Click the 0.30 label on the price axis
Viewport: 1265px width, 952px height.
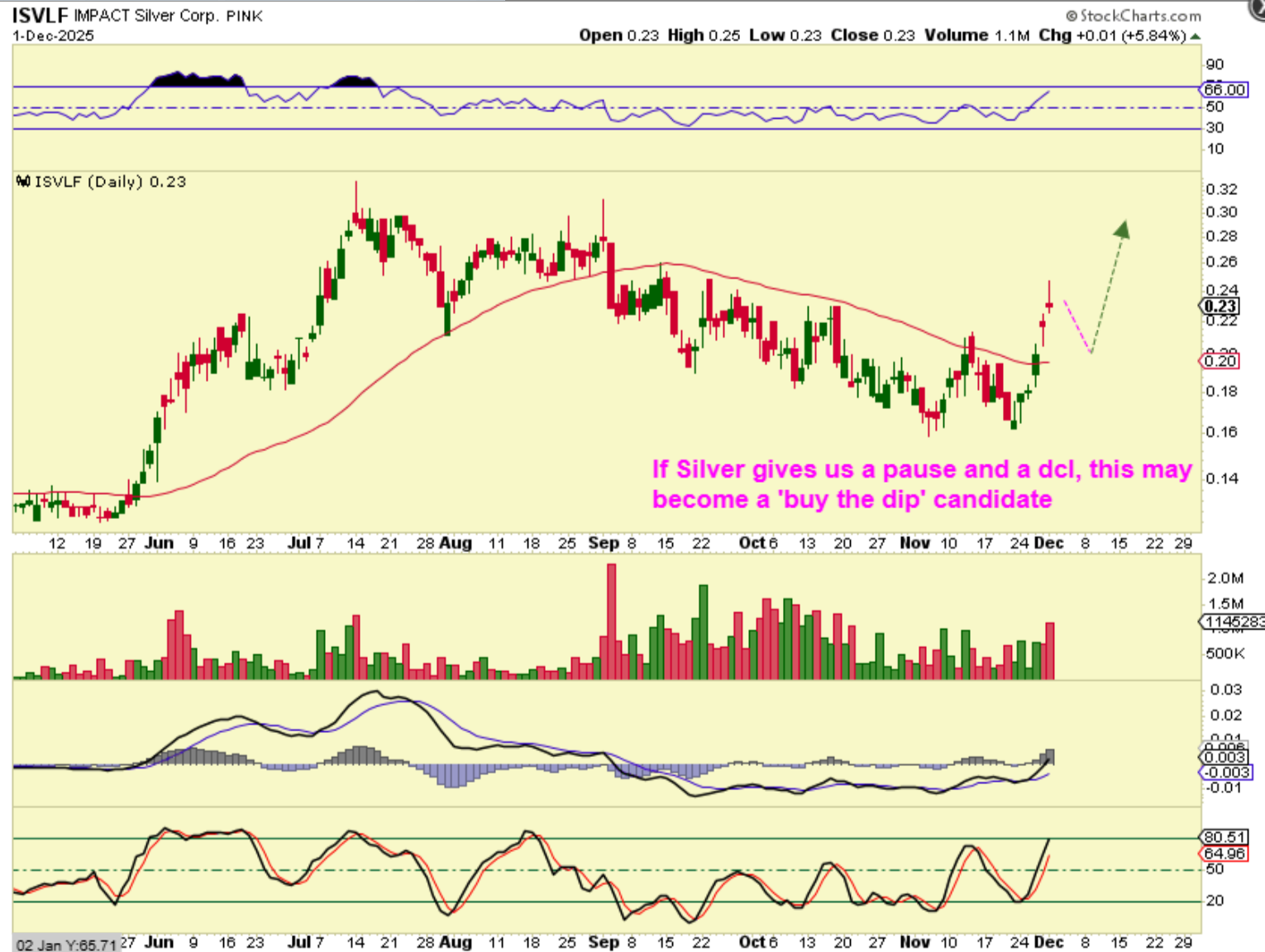point(1221,212)
